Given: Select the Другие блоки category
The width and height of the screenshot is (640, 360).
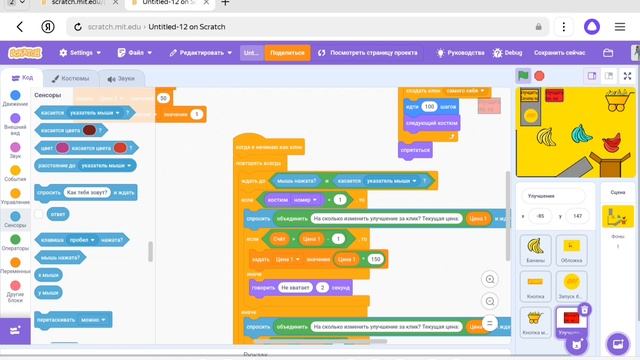Looking at the screenshot, I should [x=15, y=291].
